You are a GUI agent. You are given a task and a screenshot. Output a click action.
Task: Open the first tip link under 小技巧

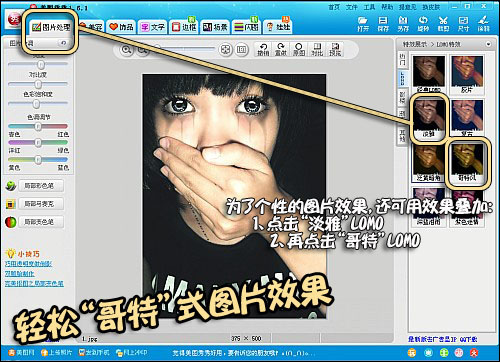coord(28,264)
